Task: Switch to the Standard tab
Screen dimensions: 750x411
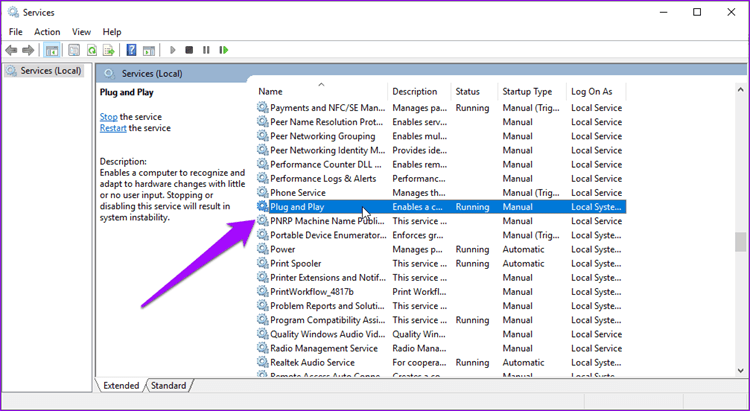Action: click(169, 386)
